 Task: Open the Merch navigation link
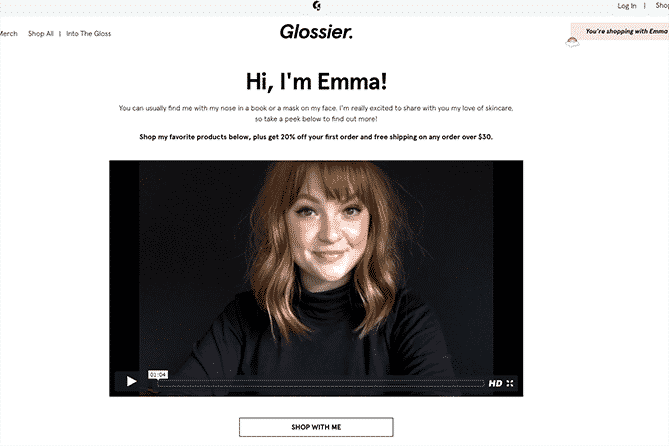(9, 34)
